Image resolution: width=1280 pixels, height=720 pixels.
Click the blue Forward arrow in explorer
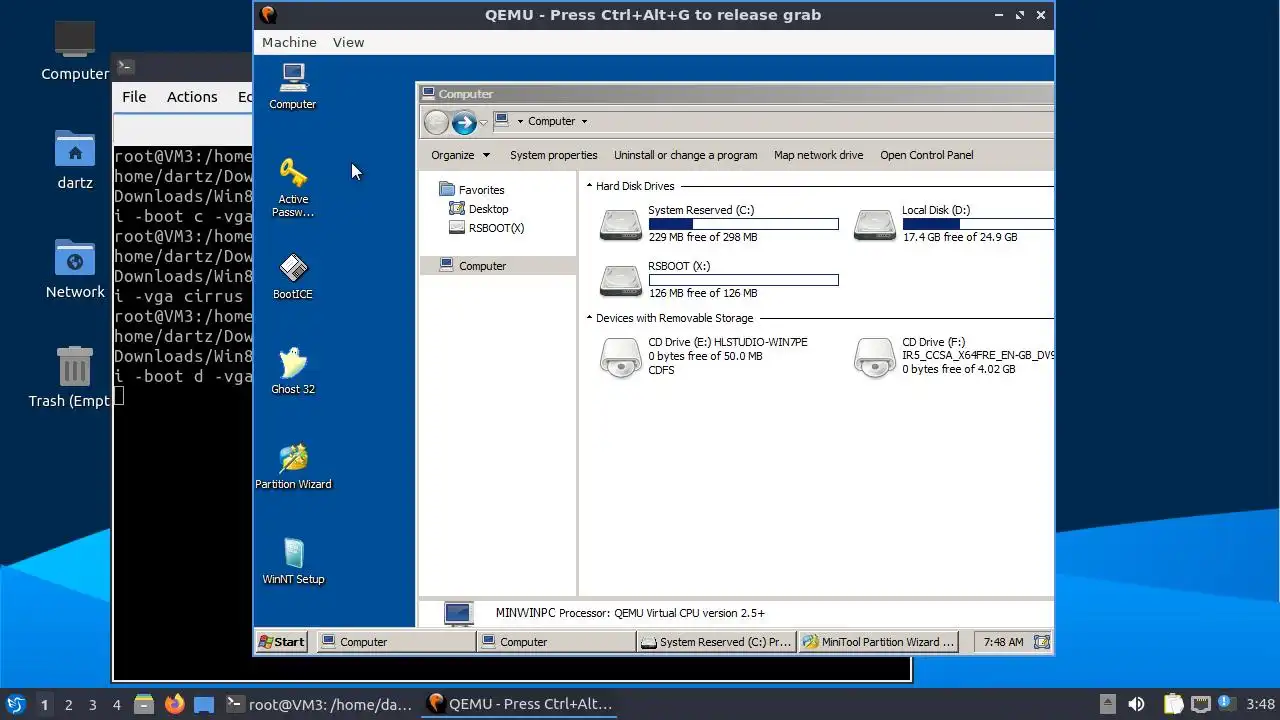464,122
